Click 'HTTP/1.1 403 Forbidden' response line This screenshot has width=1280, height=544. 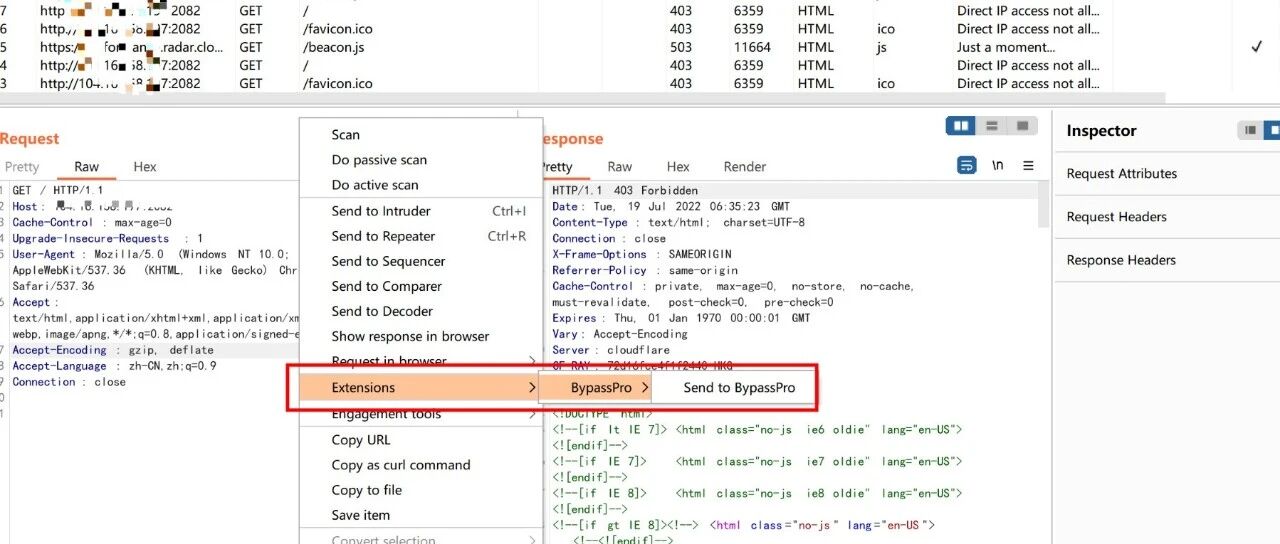[625, 190]
